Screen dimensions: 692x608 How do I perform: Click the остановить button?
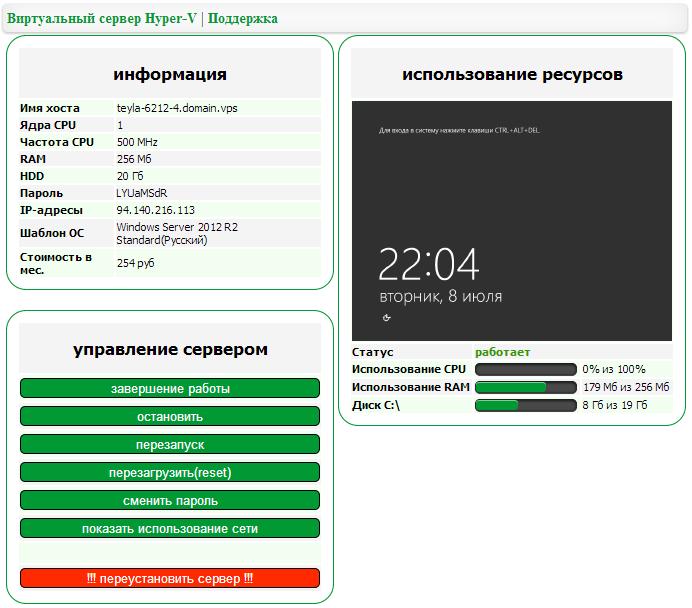coord(170,417)
